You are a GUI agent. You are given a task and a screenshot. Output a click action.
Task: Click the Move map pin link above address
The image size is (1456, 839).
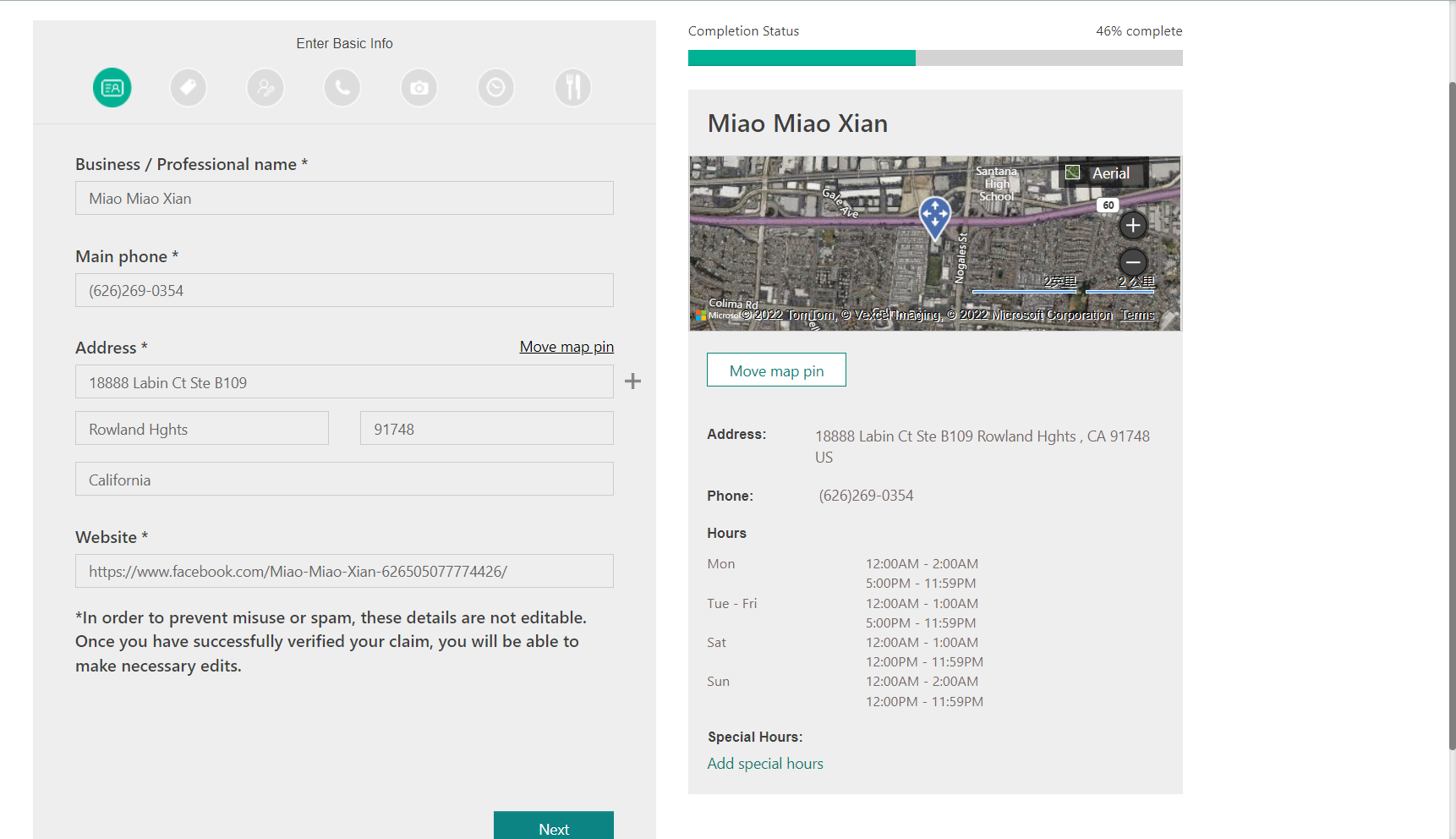567,347
